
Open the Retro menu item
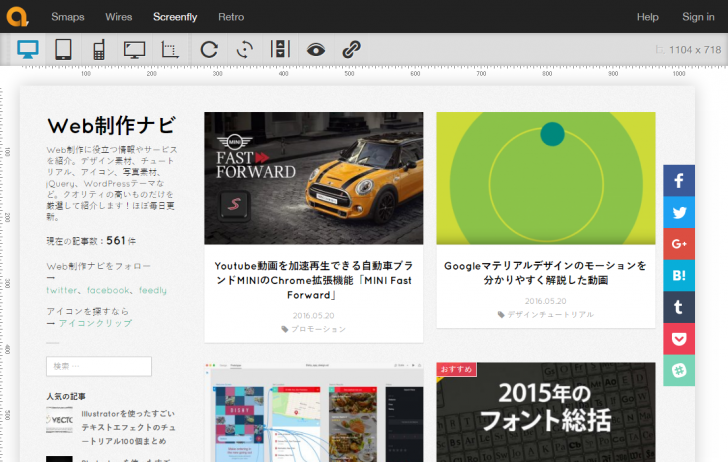(x=231, y=17)
